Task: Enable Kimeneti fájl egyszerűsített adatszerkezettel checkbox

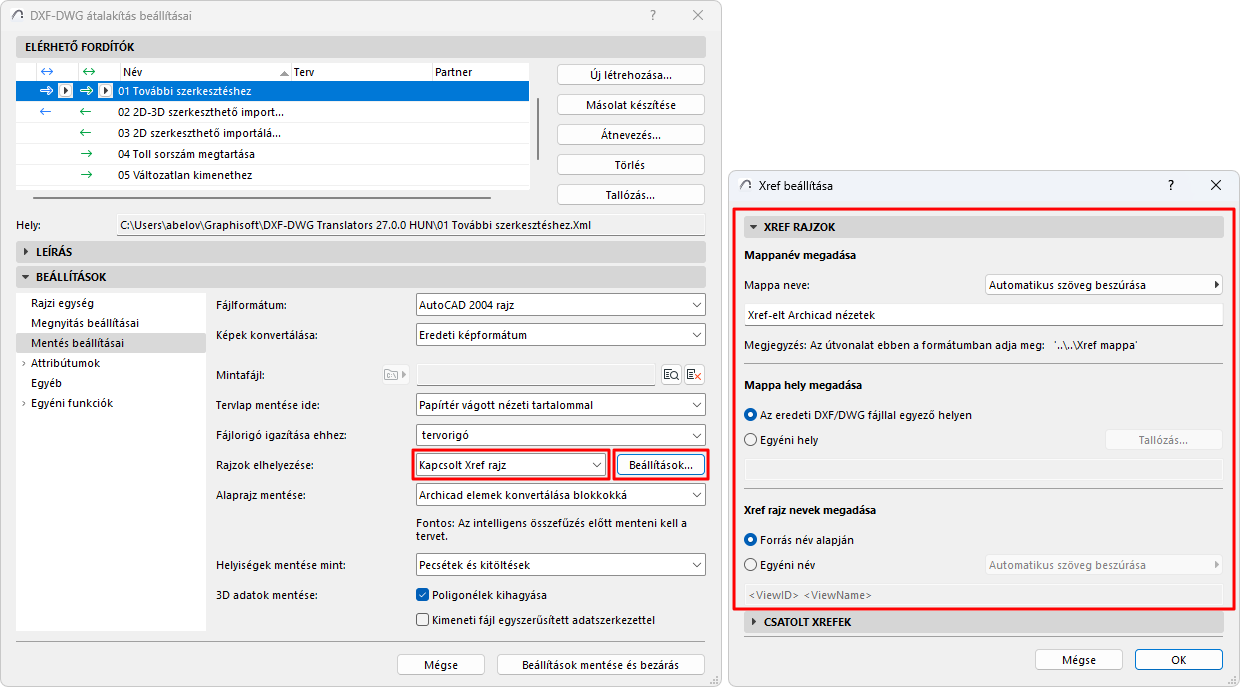Action: (422, 620)
